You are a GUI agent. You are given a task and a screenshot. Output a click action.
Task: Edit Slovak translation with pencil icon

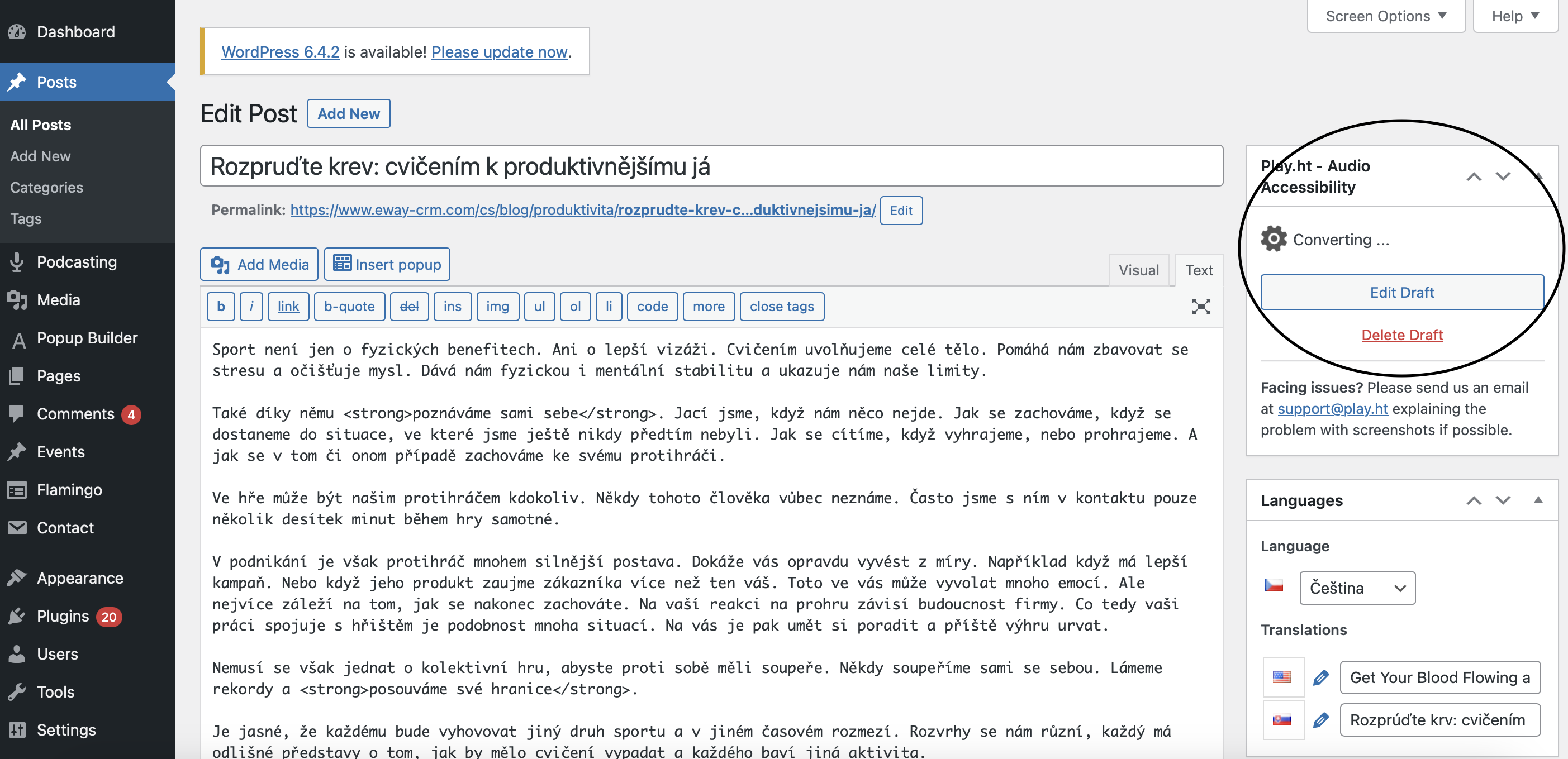pos(1320,720)
